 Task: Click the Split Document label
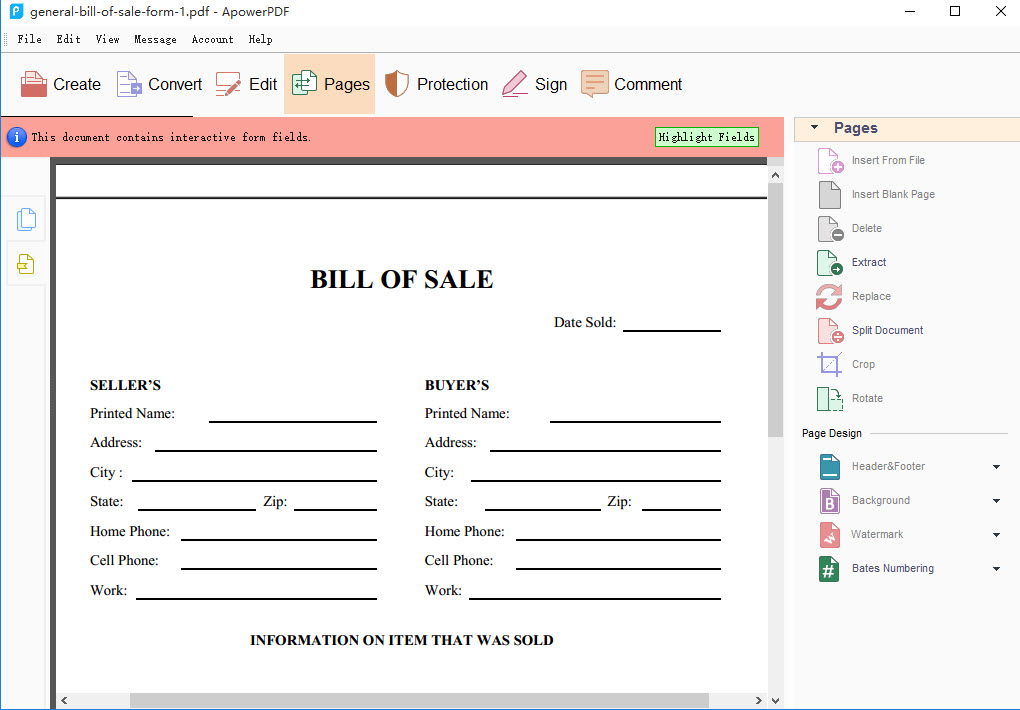click(x=887, y=331)
